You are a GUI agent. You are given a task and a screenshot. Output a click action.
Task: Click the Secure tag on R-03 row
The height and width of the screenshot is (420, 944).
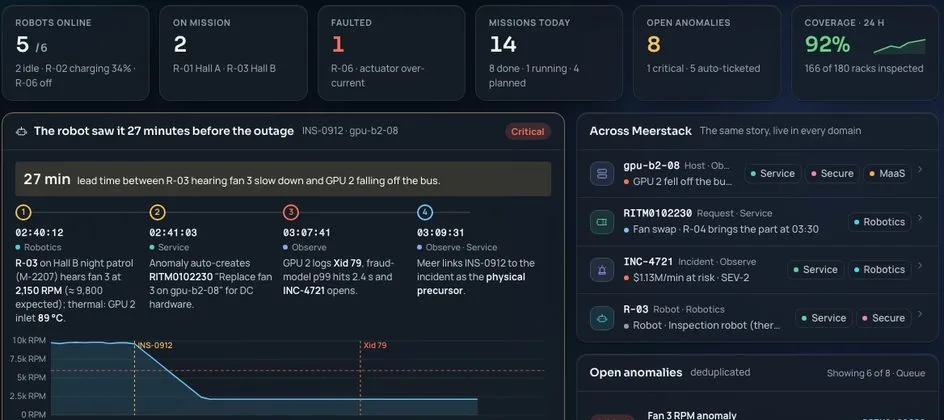(x=883, y=318)
